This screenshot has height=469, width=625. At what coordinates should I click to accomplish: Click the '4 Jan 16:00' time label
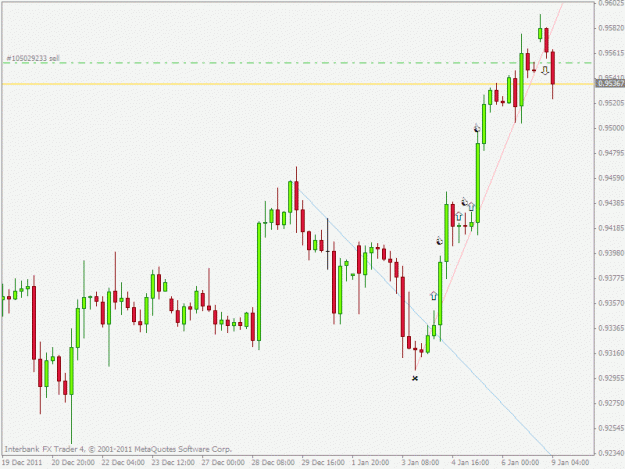point(470,462)
